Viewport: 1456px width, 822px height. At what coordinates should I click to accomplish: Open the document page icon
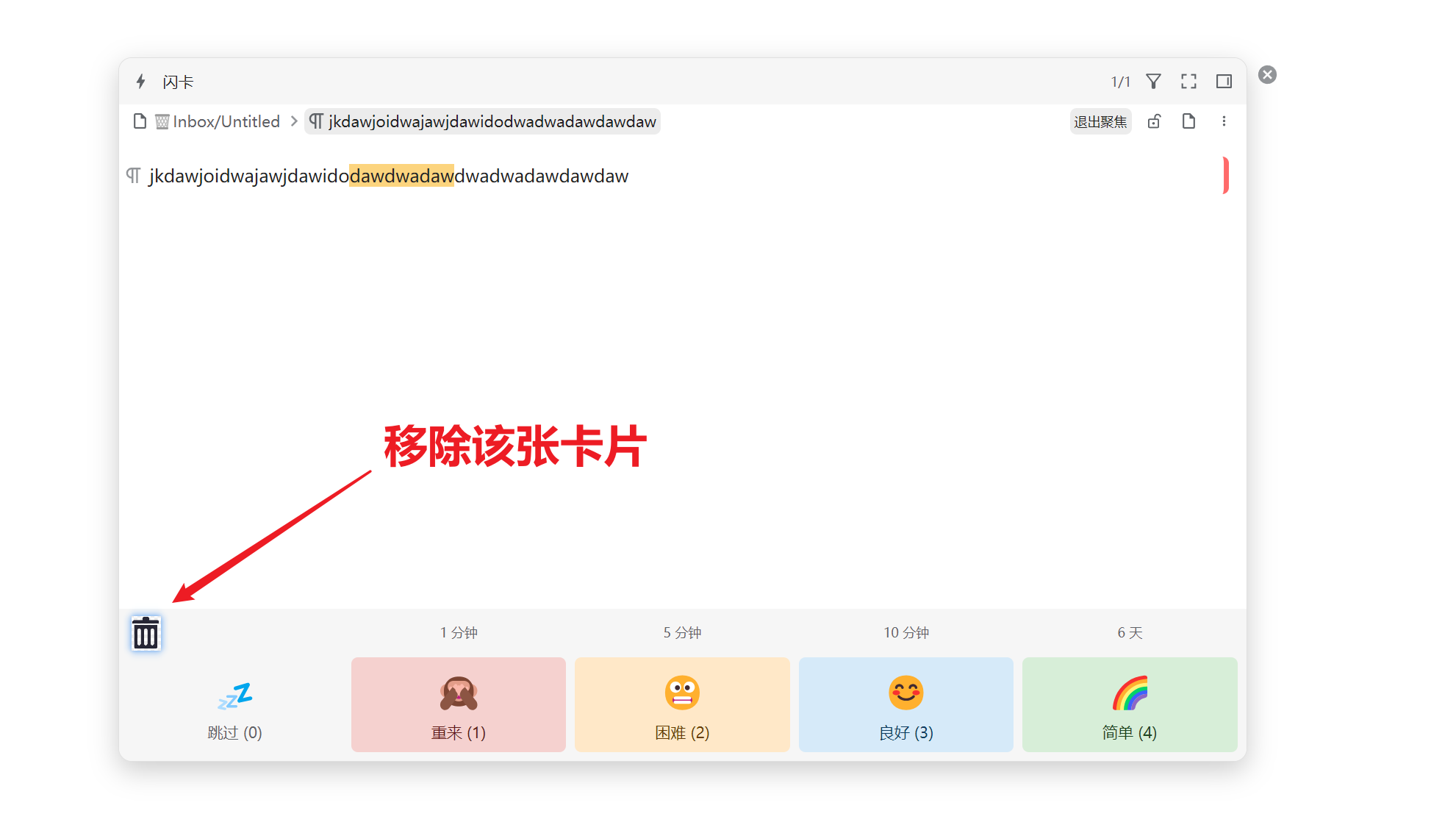coord(1188,121)
